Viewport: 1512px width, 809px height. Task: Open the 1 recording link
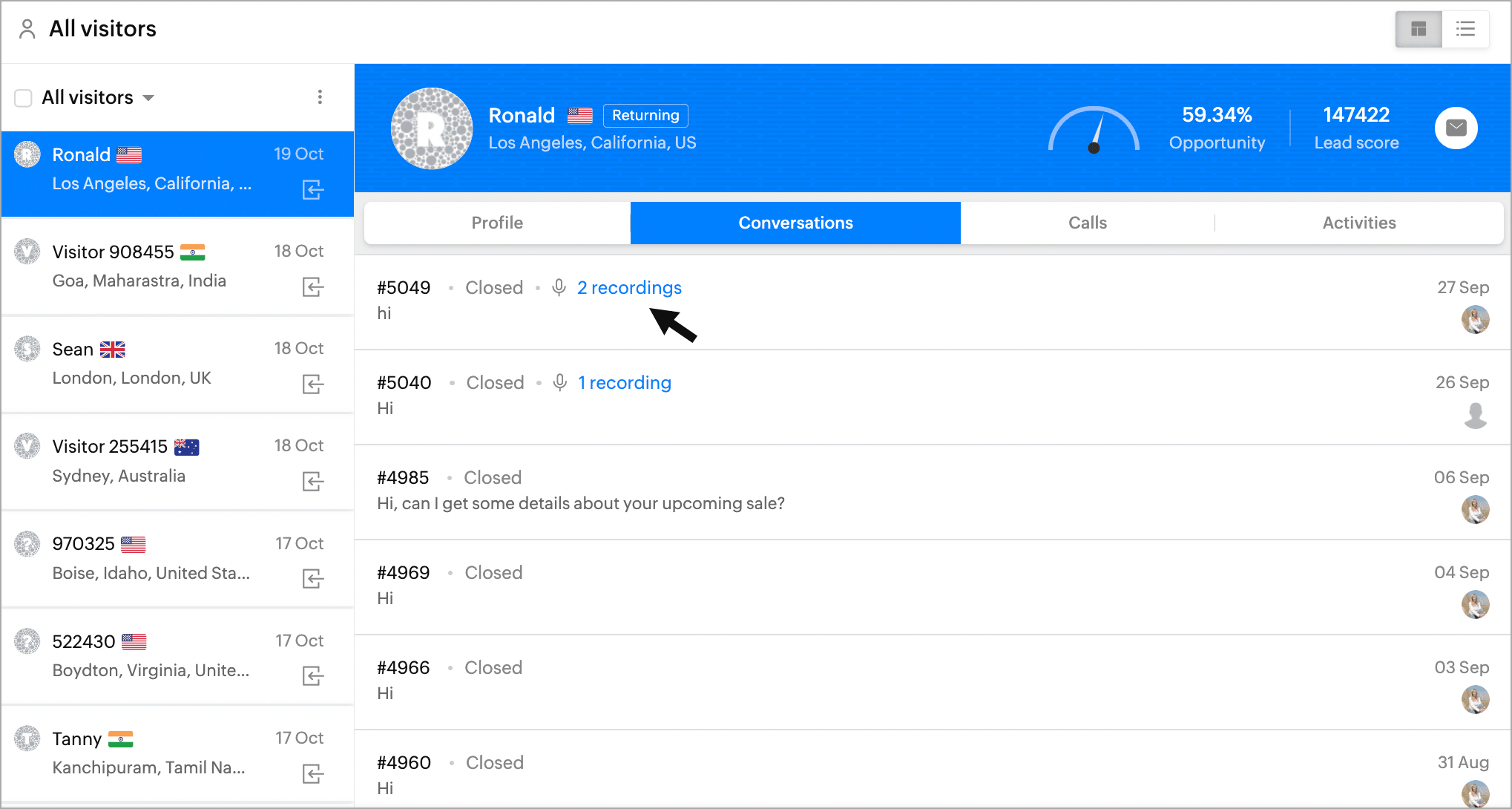(x=625, y=383)
